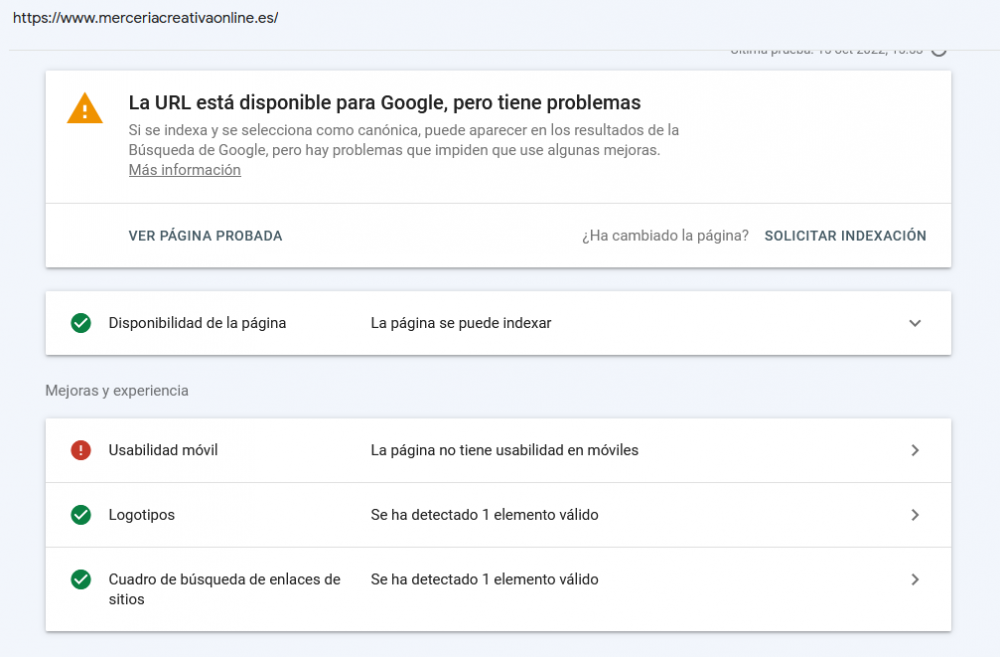Click the Mejoras y experiencia section label
1000x657 pixels.
[116, 390]
